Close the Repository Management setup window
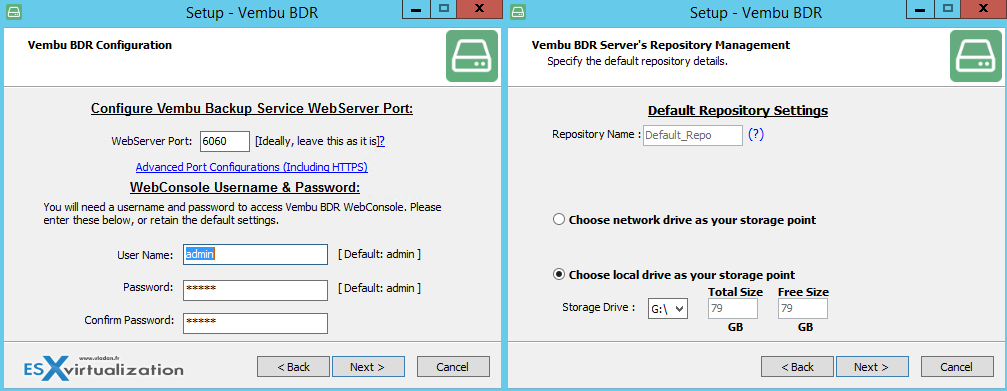The image size is (1007, 391). tap(984, 9)
